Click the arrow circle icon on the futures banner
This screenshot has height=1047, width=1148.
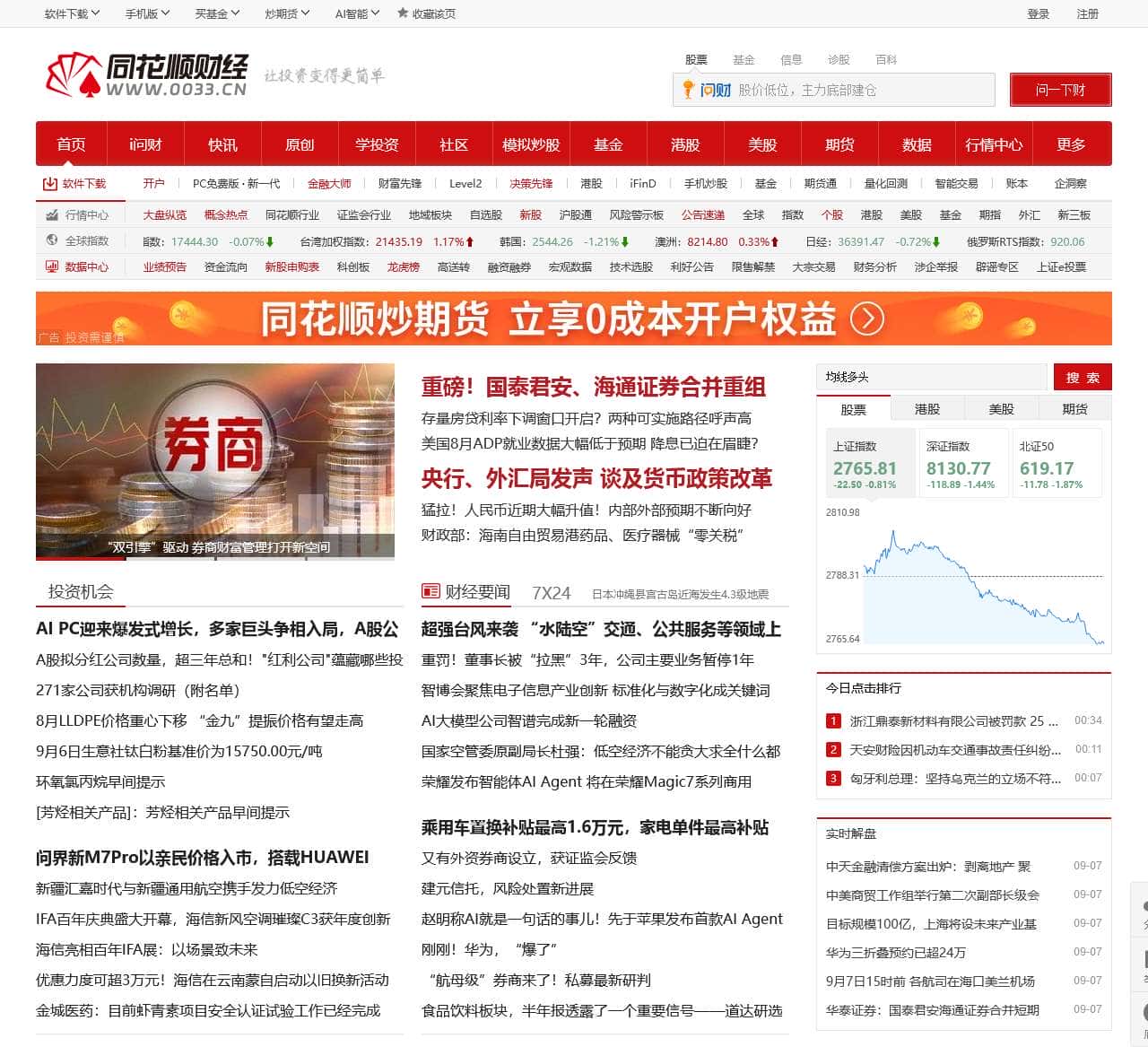tap(867, 318)
